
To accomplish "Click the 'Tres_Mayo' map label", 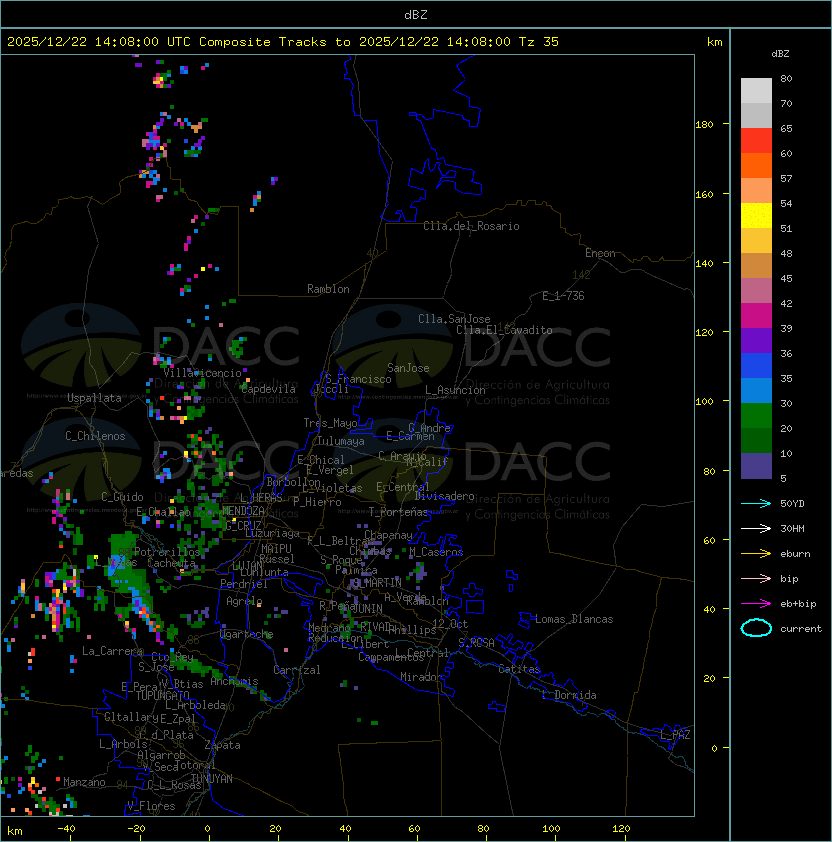I will [x=330, y=423].
